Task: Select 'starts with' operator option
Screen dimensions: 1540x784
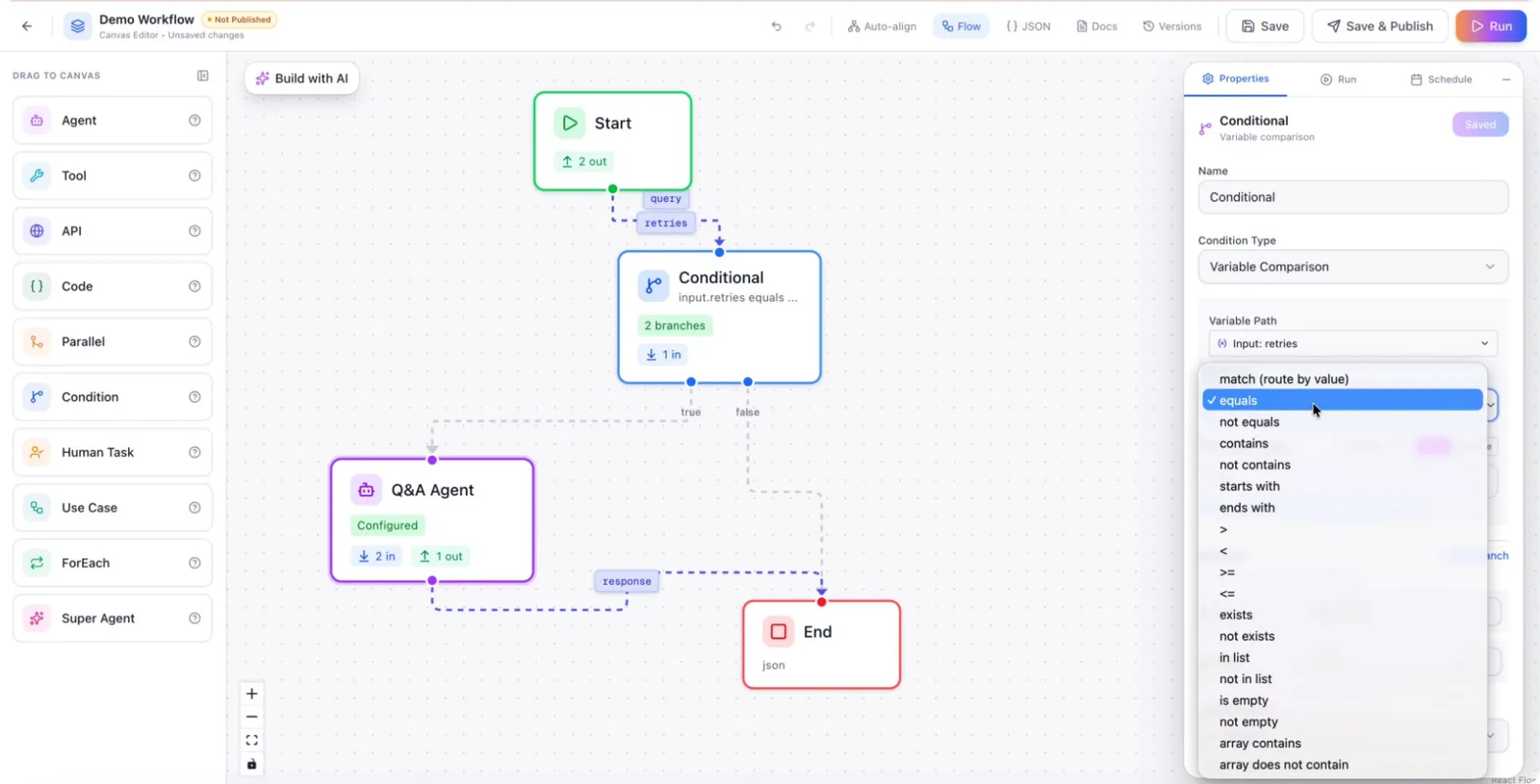Action: pos(1343,487)
